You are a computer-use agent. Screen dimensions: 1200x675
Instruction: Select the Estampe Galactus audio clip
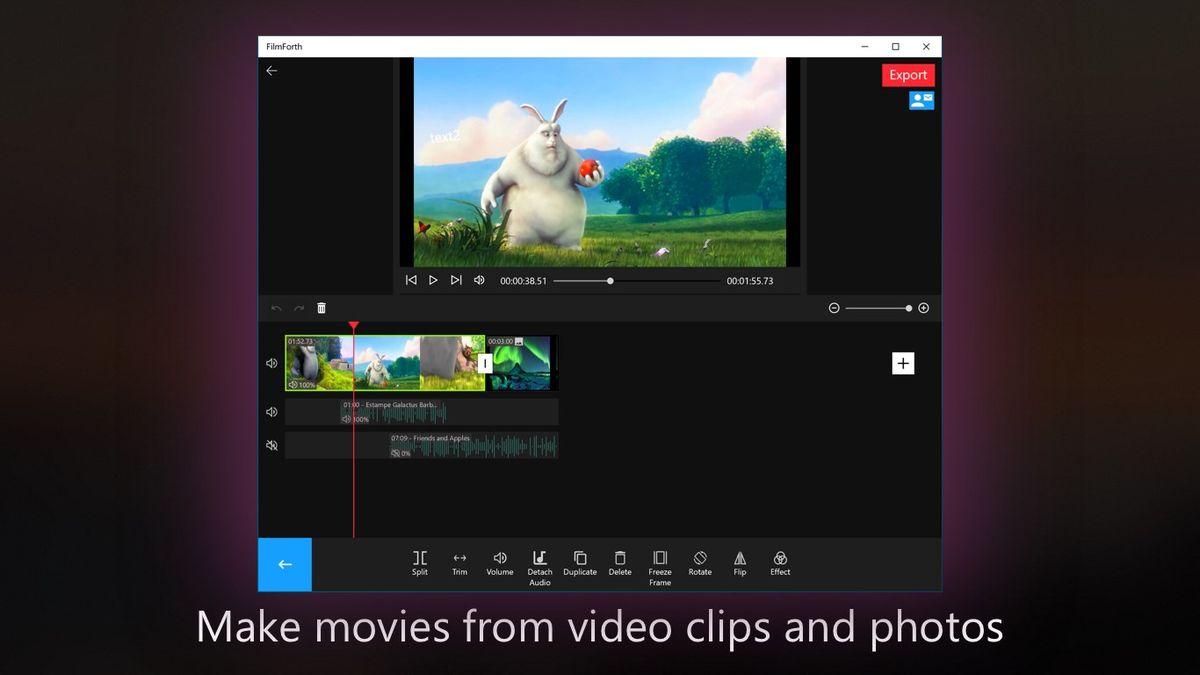393,412
